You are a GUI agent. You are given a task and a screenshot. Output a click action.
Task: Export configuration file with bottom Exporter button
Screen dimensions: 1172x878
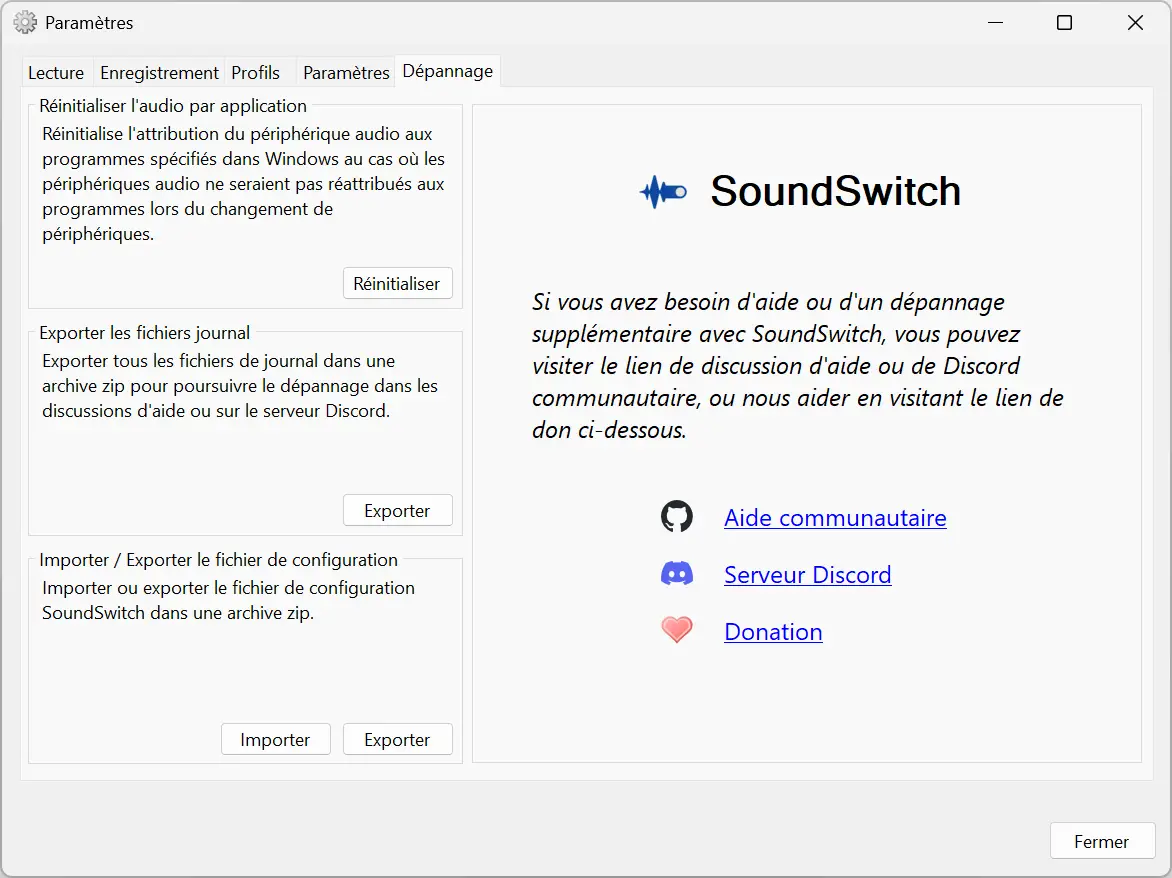pos(398,739)
